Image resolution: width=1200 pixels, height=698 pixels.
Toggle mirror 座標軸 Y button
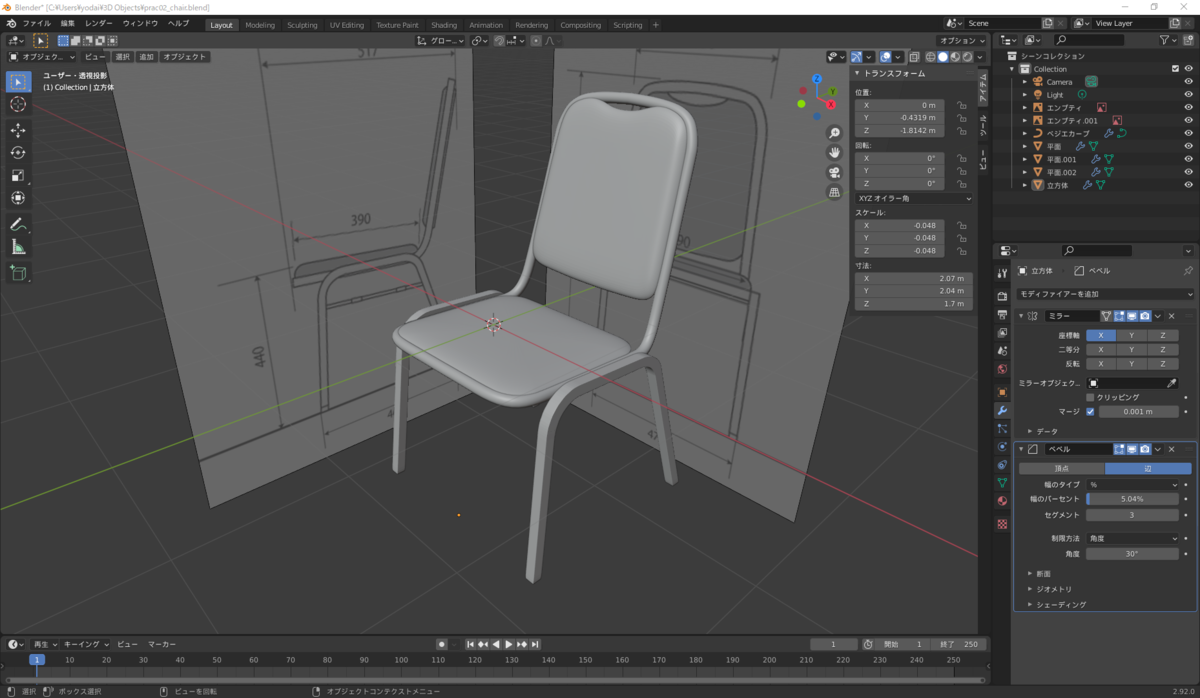(1131, 336)
